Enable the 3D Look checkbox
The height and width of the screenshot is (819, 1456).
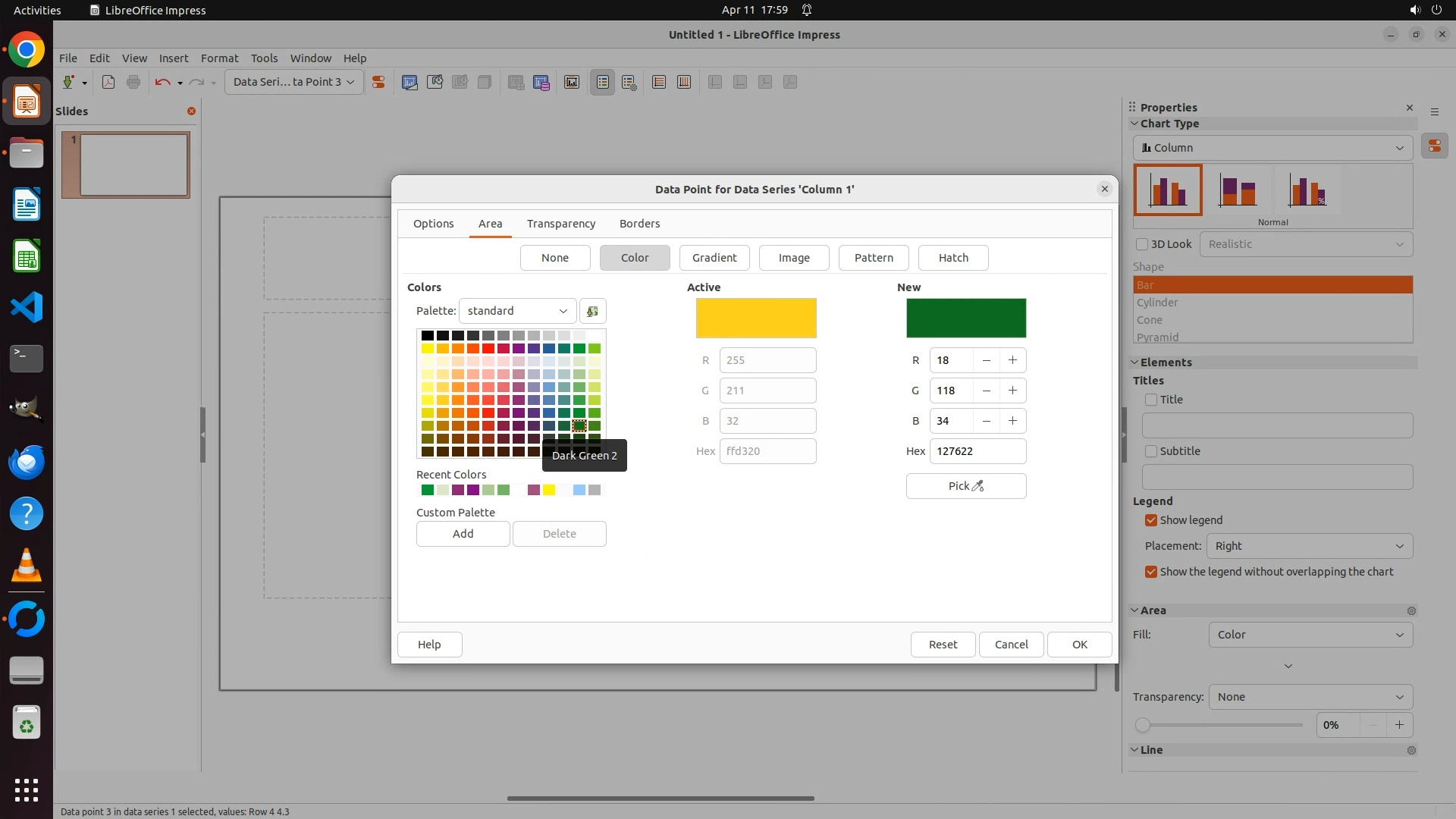[1142, 244]
